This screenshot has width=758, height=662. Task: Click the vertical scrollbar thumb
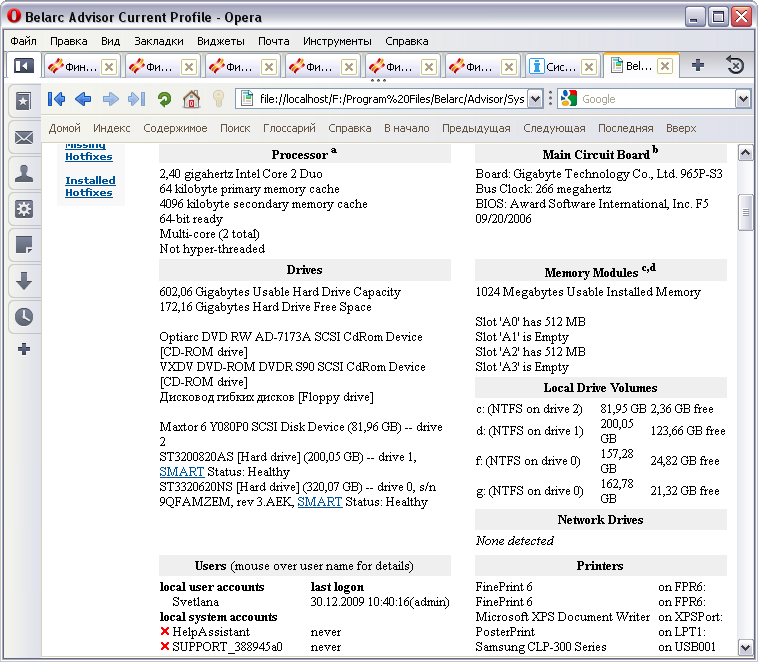pyautogui.click(x=745, y=212)
